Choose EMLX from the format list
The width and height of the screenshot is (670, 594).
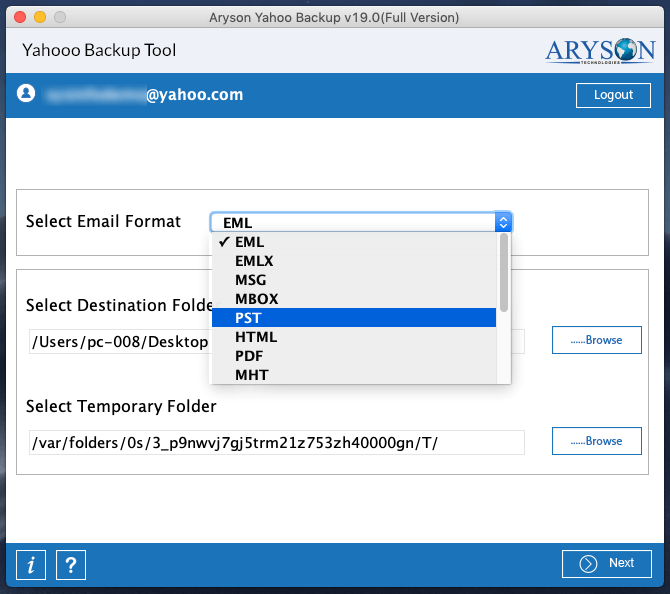354,261
